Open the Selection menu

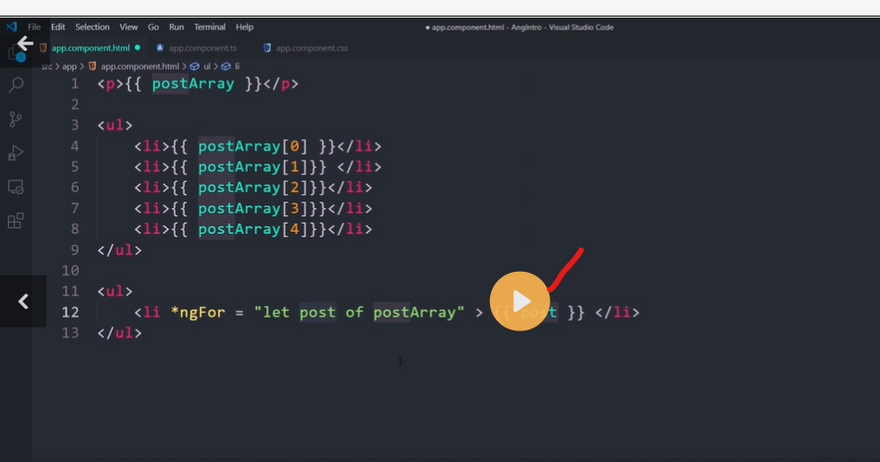(x=93, y=27)
